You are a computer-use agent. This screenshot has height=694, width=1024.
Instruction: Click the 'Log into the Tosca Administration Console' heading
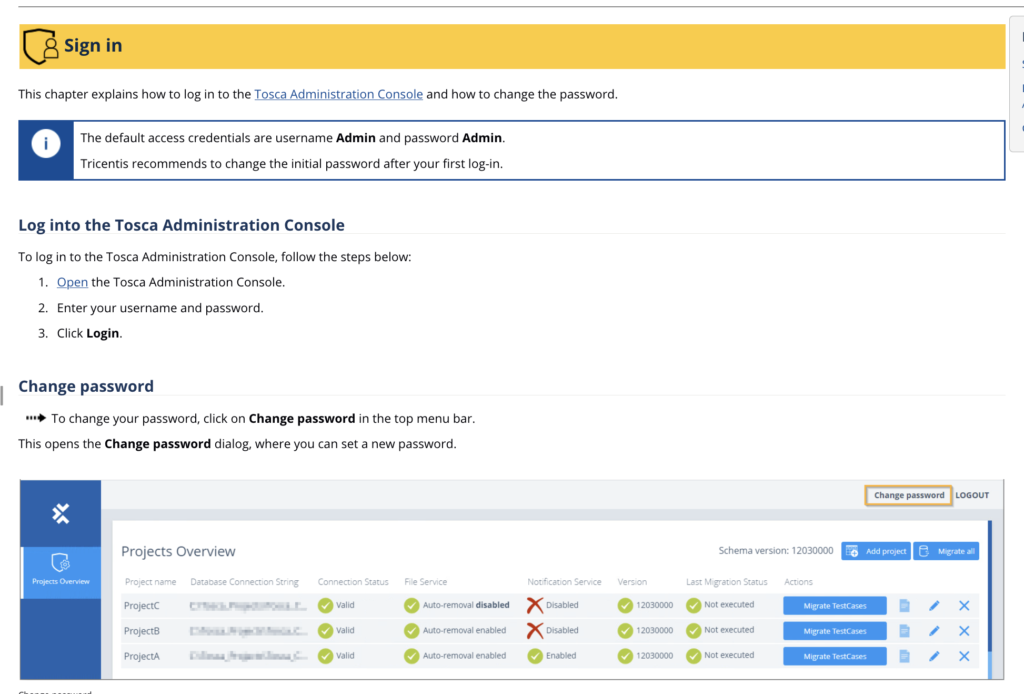(182, 225)
